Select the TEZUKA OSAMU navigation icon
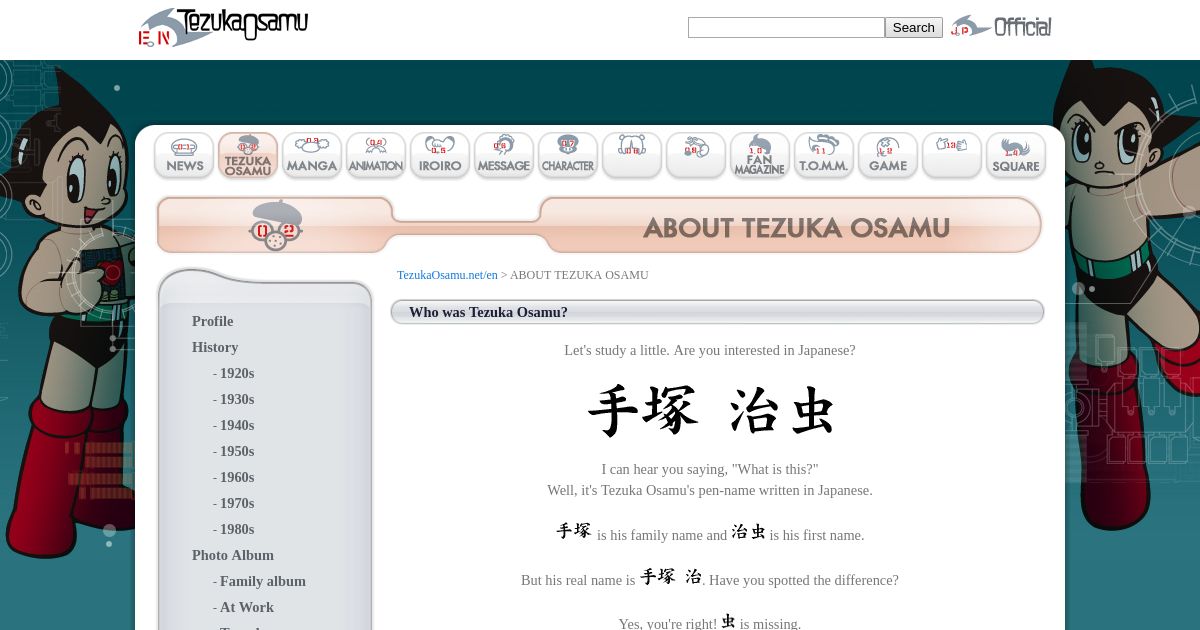1200x630 pixels. (248, 156)
